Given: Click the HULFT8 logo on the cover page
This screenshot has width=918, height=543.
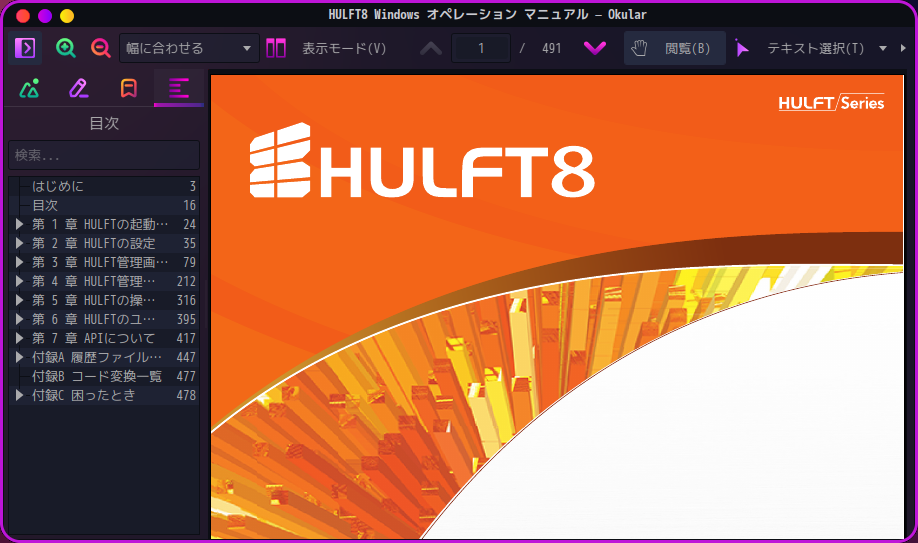Looking at the screenshot, I should click(x=422, y=161).
